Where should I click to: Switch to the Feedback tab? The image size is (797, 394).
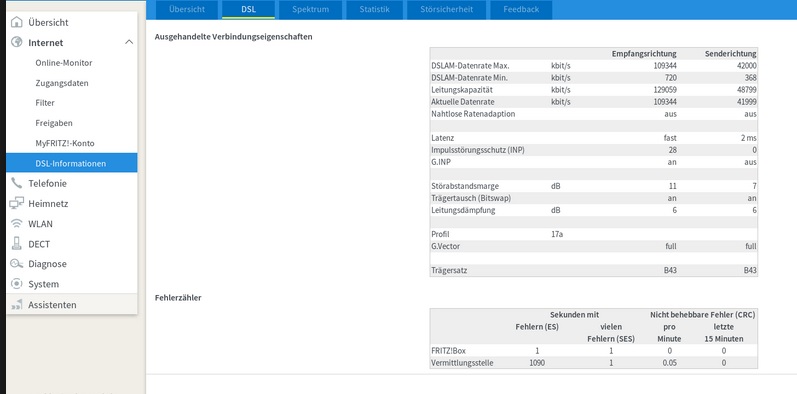click(521, 9)
